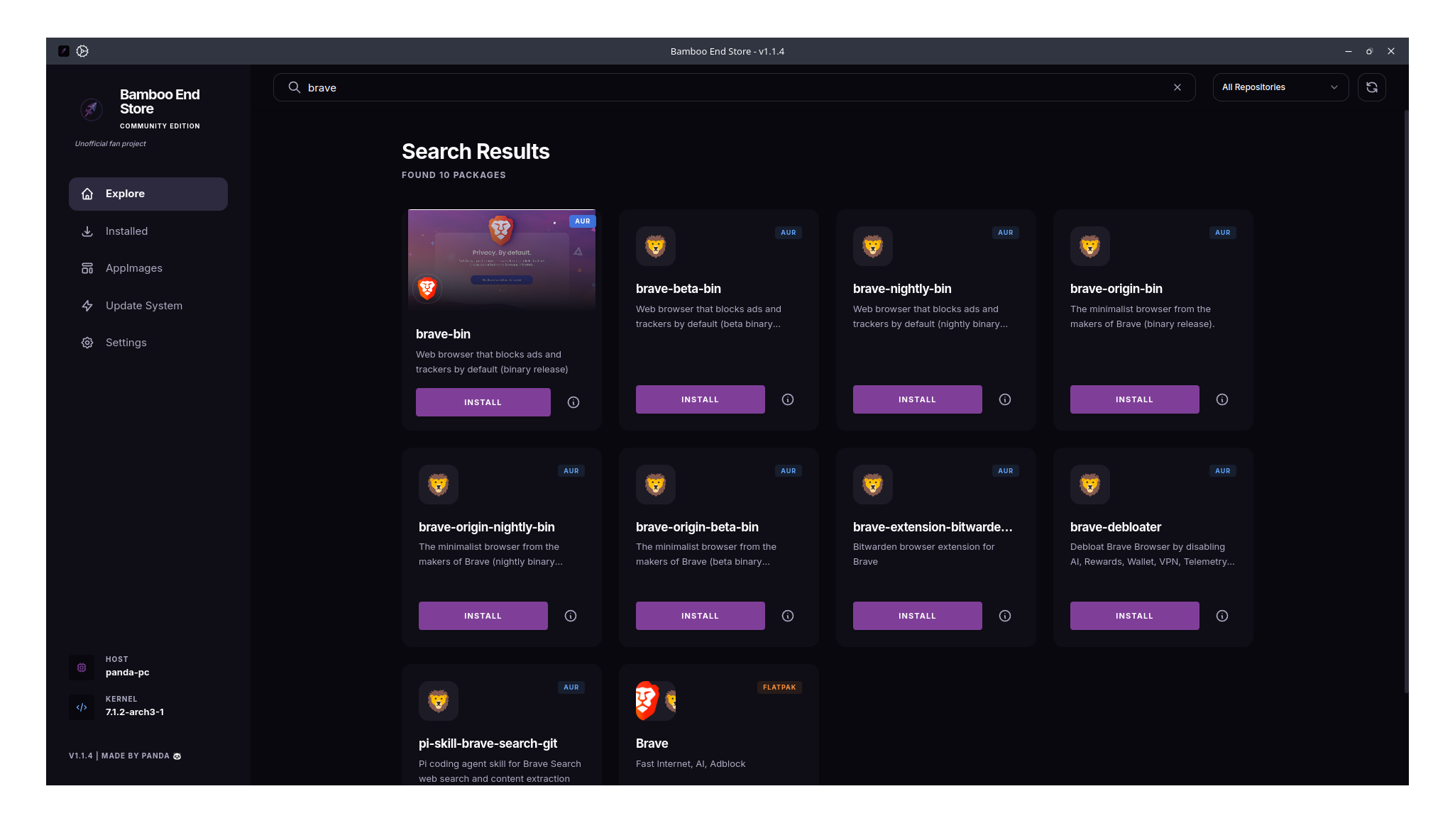
Task: Click the Brave flatpak logo icon
Action: 656,701
